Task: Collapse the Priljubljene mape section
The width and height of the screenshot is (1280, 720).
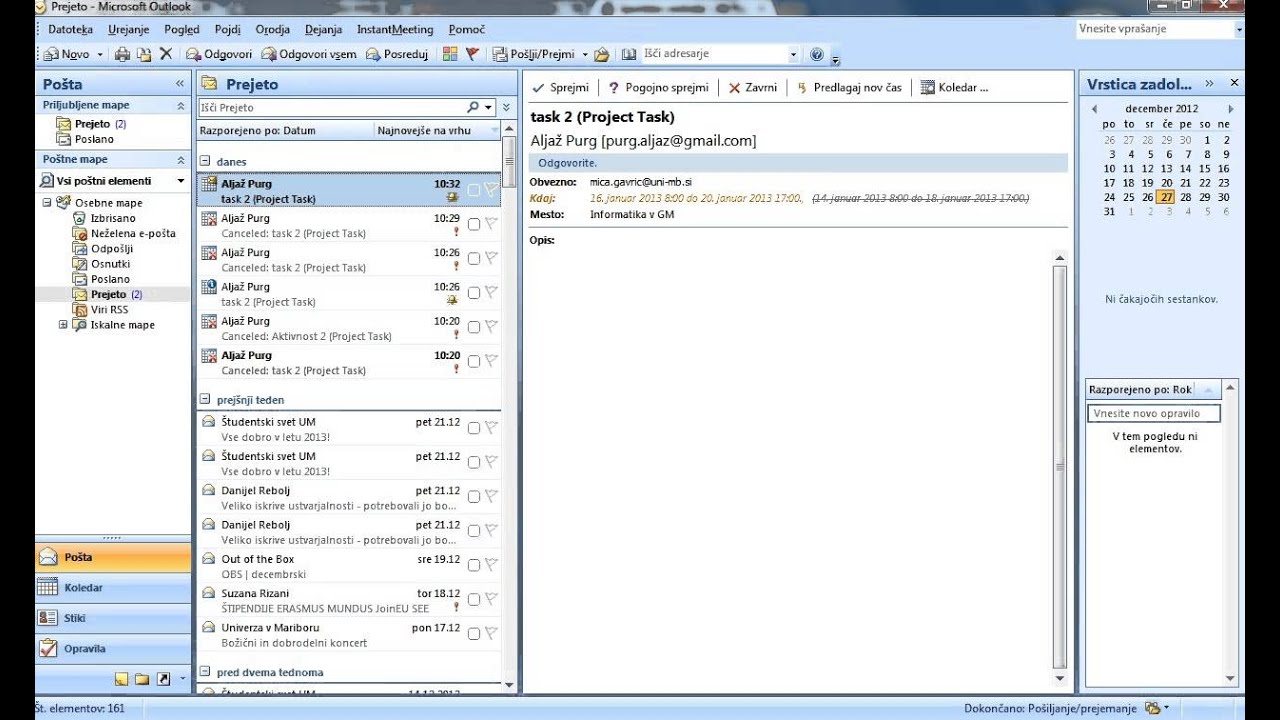Action: (181, 105)
